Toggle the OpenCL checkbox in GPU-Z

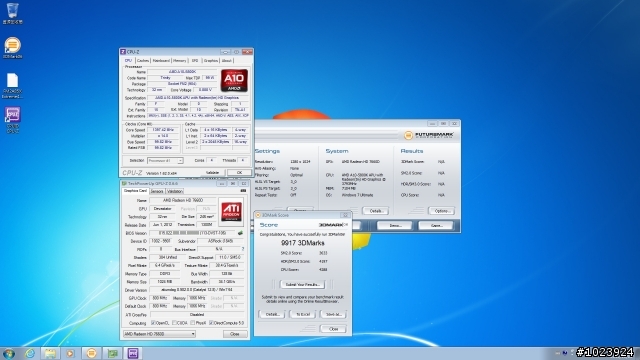tap(153, 323)
